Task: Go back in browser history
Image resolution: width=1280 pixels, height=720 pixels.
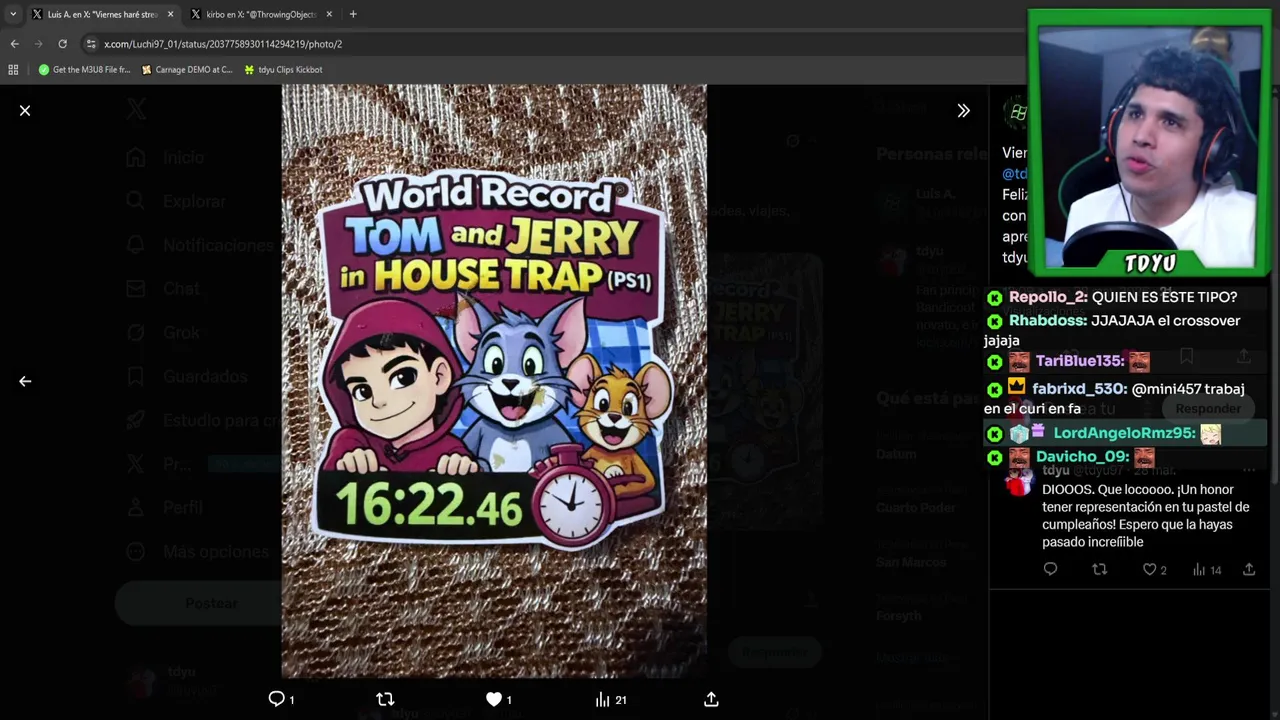Action: (x=14, y=44)
